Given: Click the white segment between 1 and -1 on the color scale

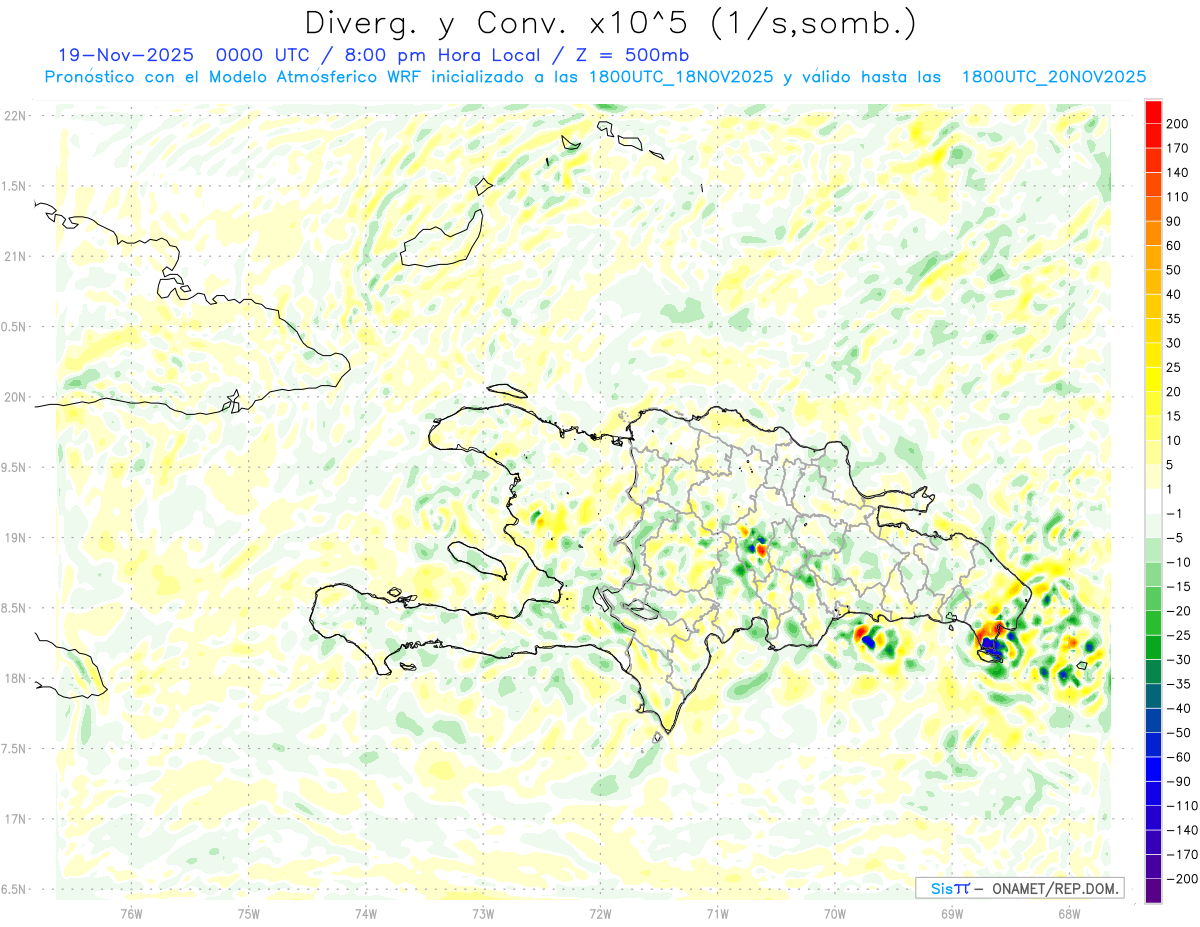Looking at the screenshot, I should (1154, 501).
